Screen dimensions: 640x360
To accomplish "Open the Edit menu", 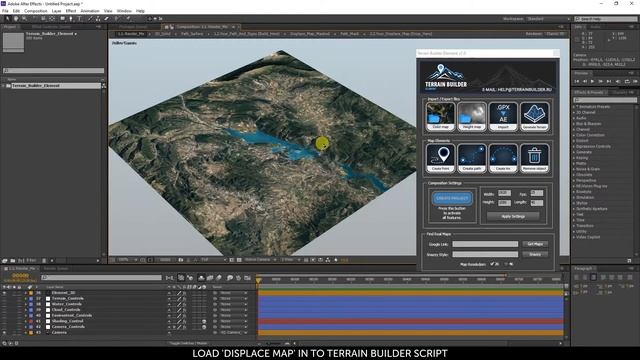I will 16,11.
